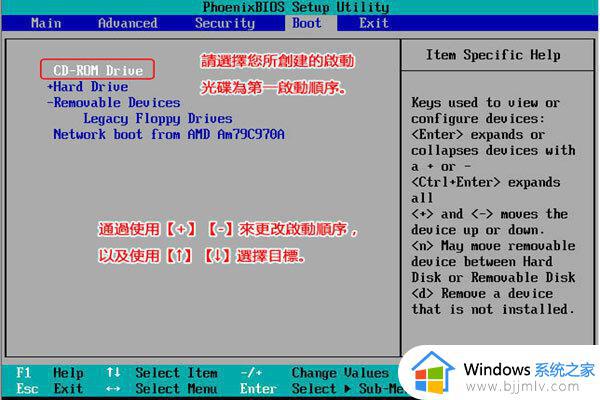Click the -/+ Change Values hint
This screenshot has width=600, height=400.
(x=315, y=373)
